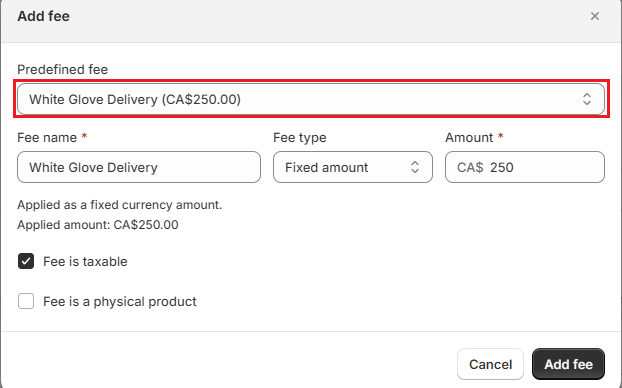Click the Fee name input field
This screenshot has height=388, width=622.
[139, 167]
